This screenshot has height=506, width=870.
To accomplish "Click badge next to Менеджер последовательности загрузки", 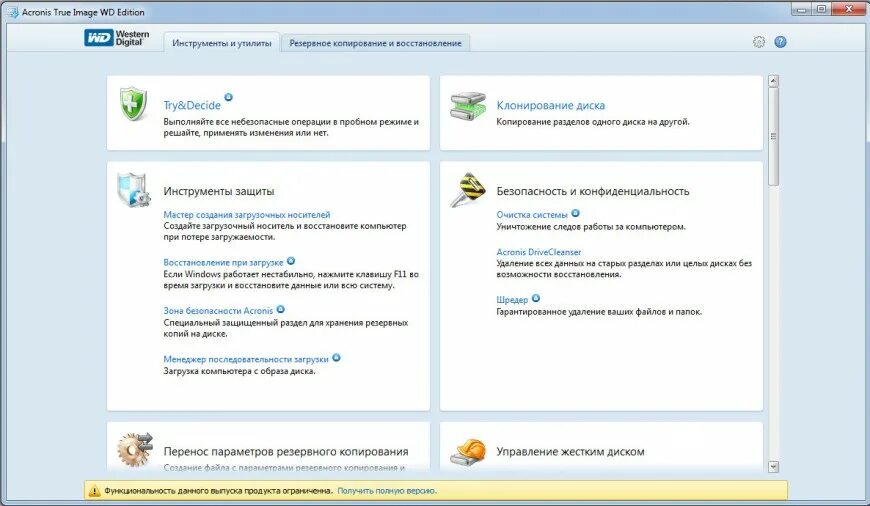I will coord(336,358).
